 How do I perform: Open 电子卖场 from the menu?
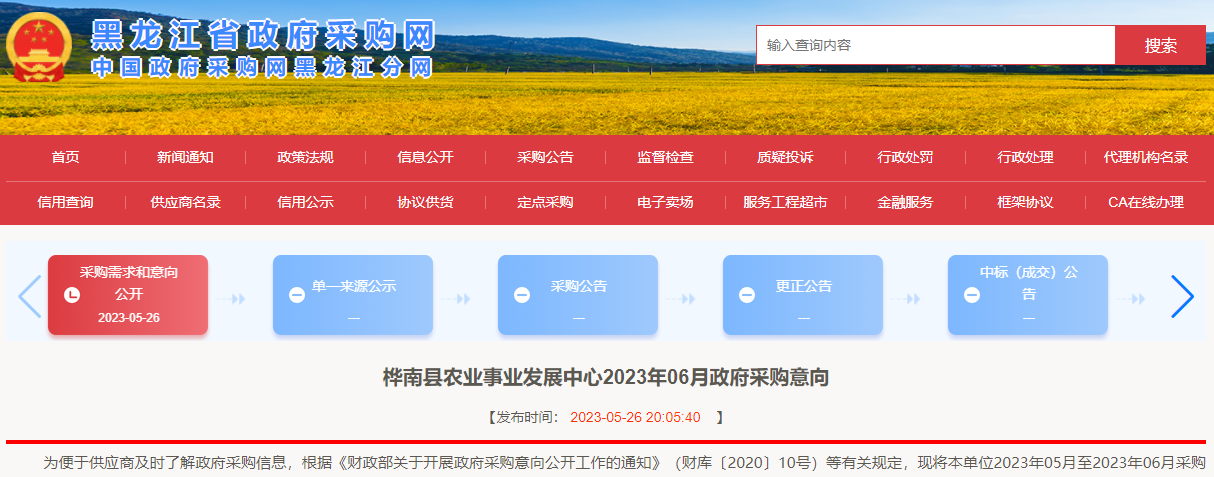tap(665, 202)
